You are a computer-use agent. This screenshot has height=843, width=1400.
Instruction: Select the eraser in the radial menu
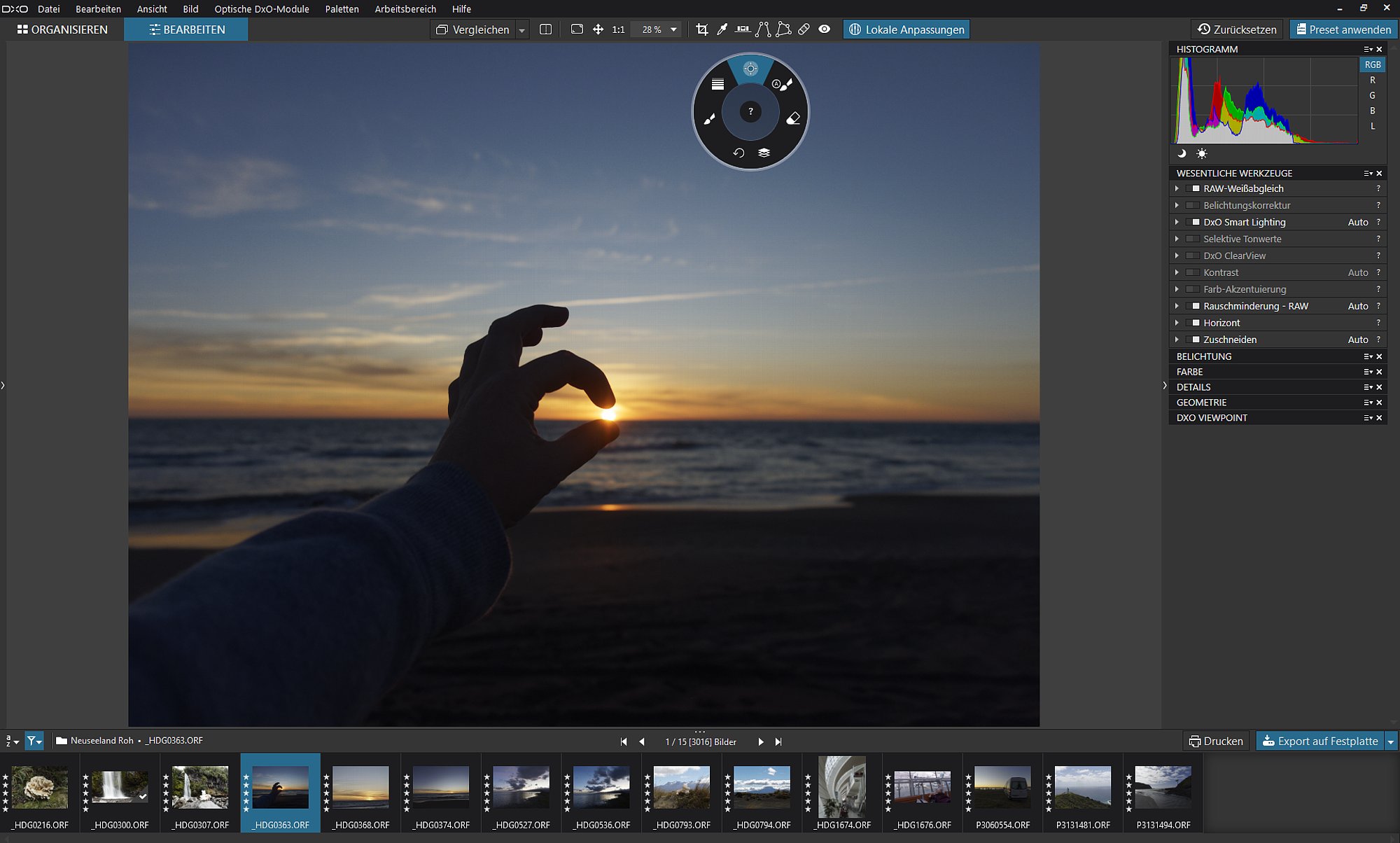point(793,119)
